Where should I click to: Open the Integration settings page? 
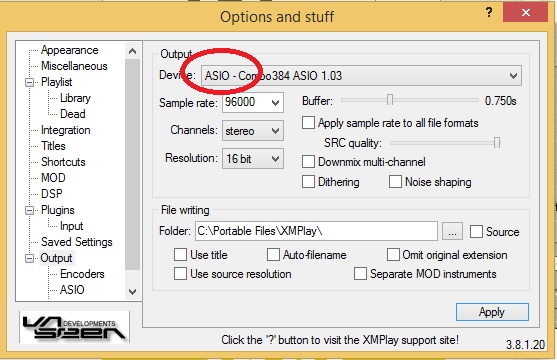(65, 130)
